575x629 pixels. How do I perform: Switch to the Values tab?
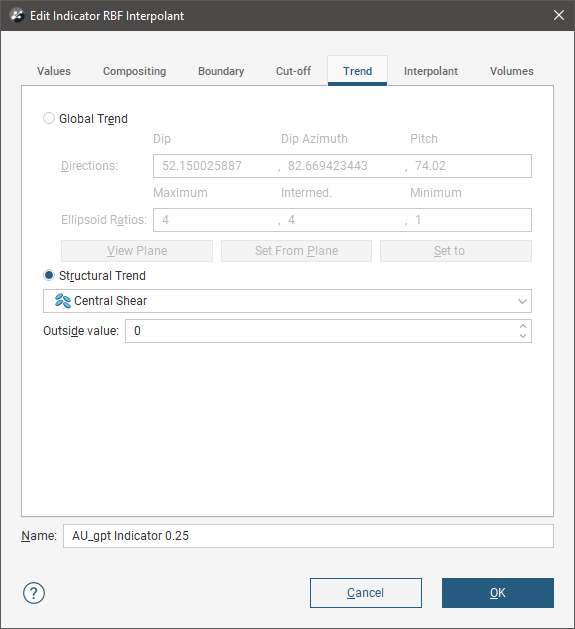click(54, 71)
